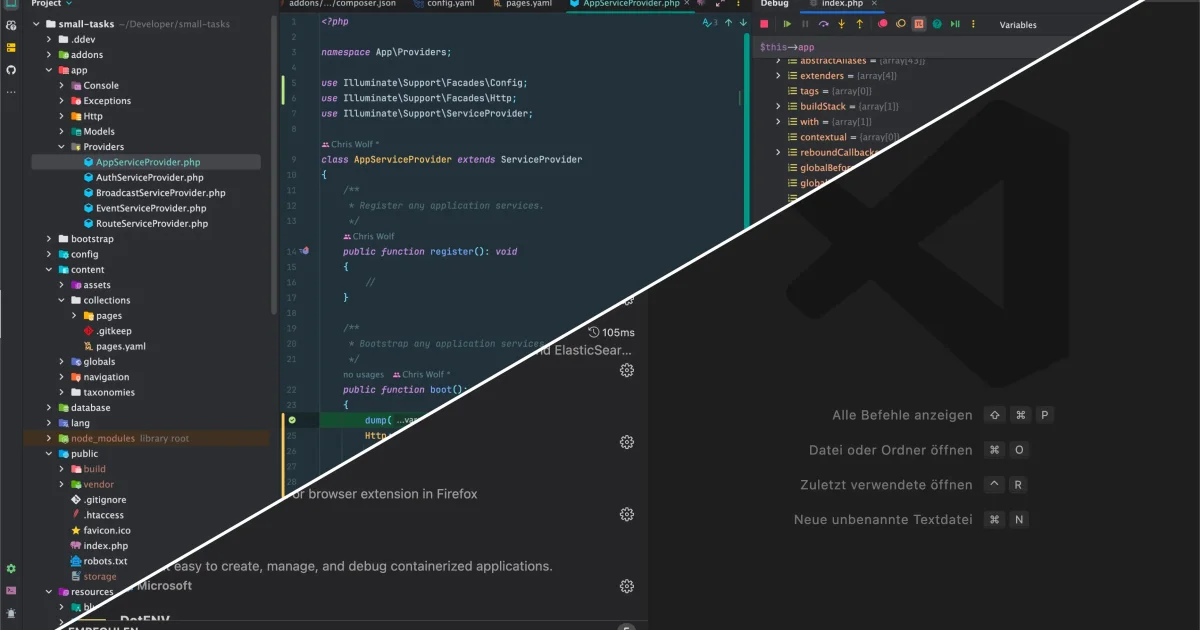Image resolution: width=1200 pixels, height=630 pixels.
Task: Collapse the app folder
Action: (x=49, y=70)
